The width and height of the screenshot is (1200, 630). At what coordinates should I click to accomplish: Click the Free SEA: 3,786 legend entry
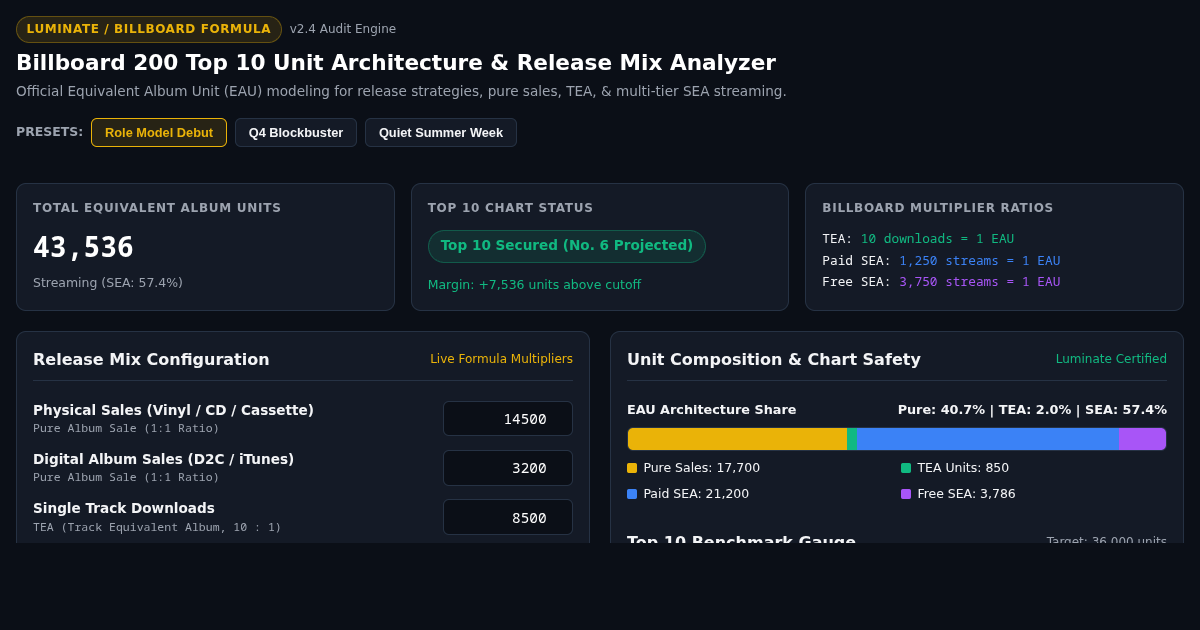958,494
